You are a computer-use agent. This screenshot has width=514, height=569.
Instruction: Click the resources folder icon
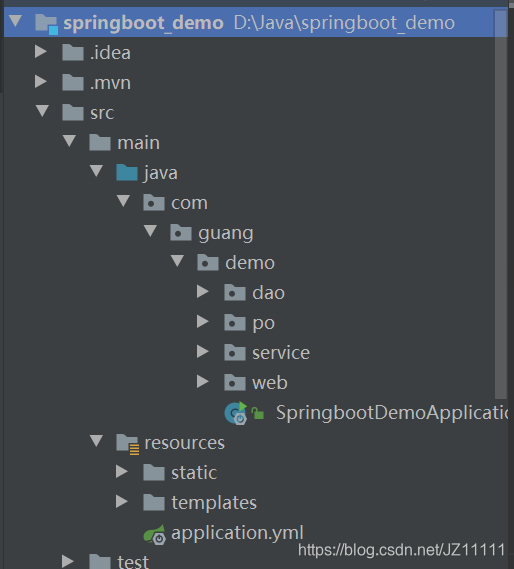(127, 444)
